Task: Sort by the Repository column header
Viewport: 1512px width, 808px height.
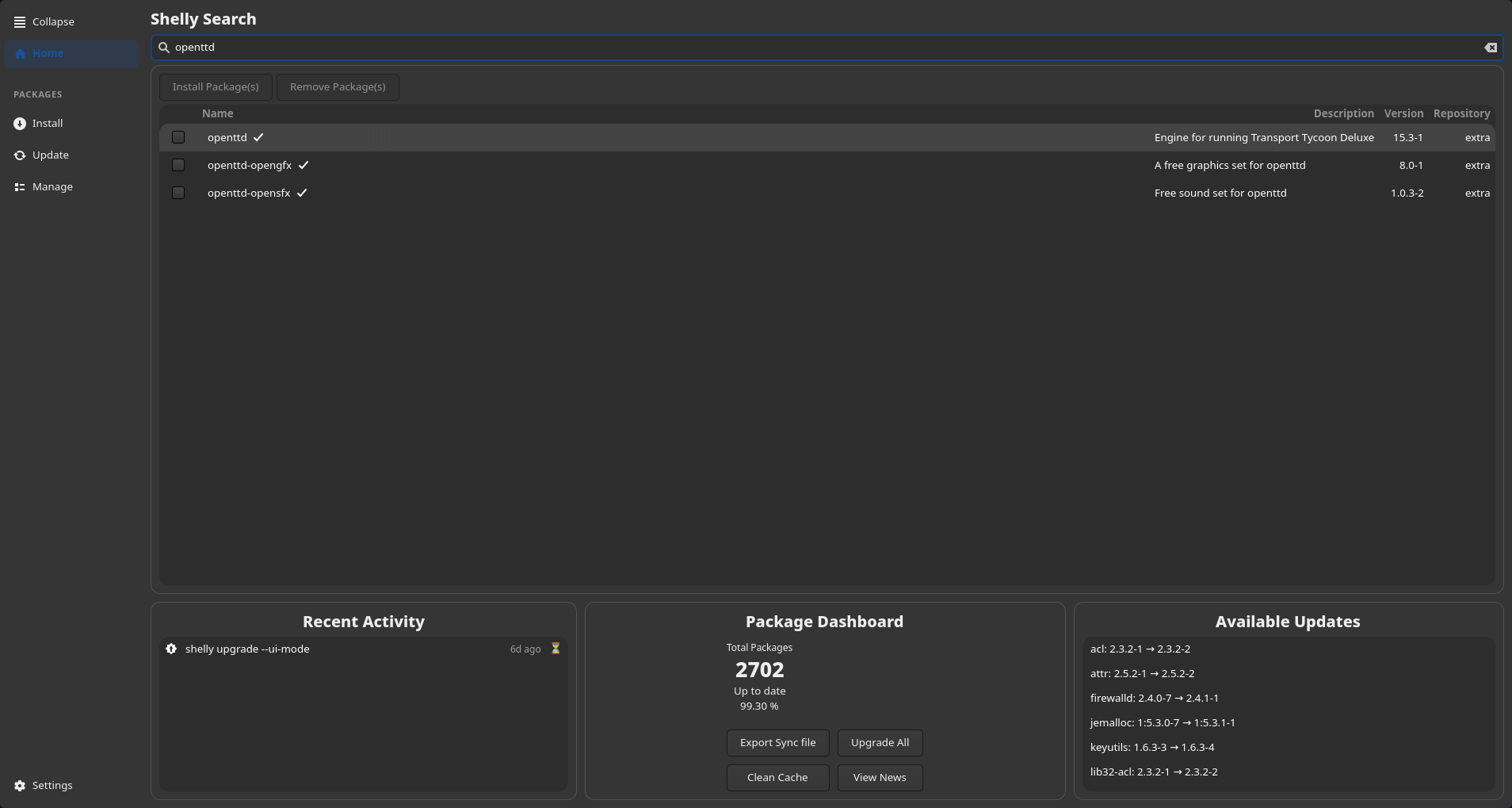Action: [x=1461, y=114]
